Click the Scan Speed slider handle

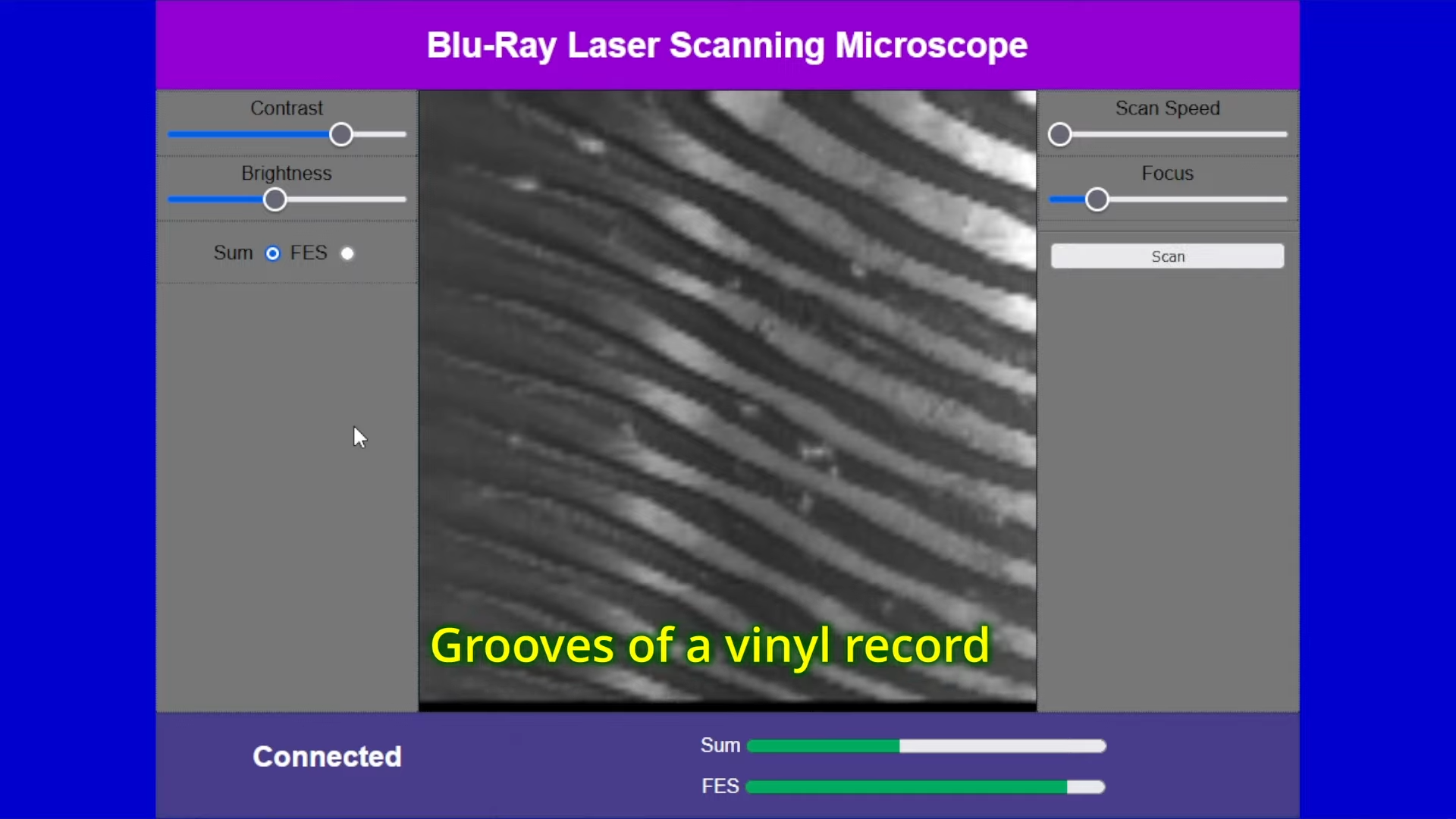(1060, 134)
